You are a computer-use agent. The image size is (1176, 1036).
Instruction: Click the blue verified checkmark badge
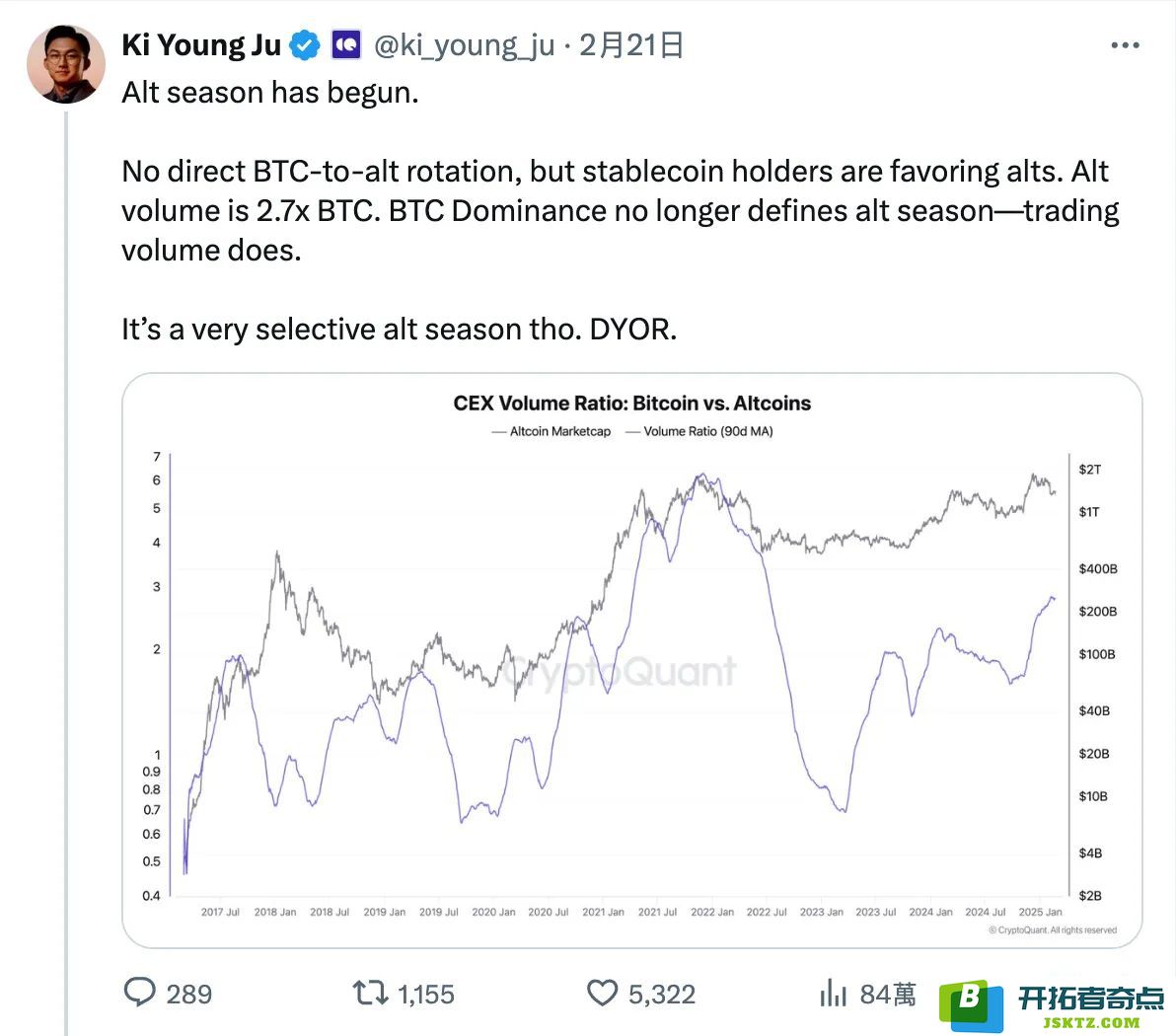(x=305, y=45)
